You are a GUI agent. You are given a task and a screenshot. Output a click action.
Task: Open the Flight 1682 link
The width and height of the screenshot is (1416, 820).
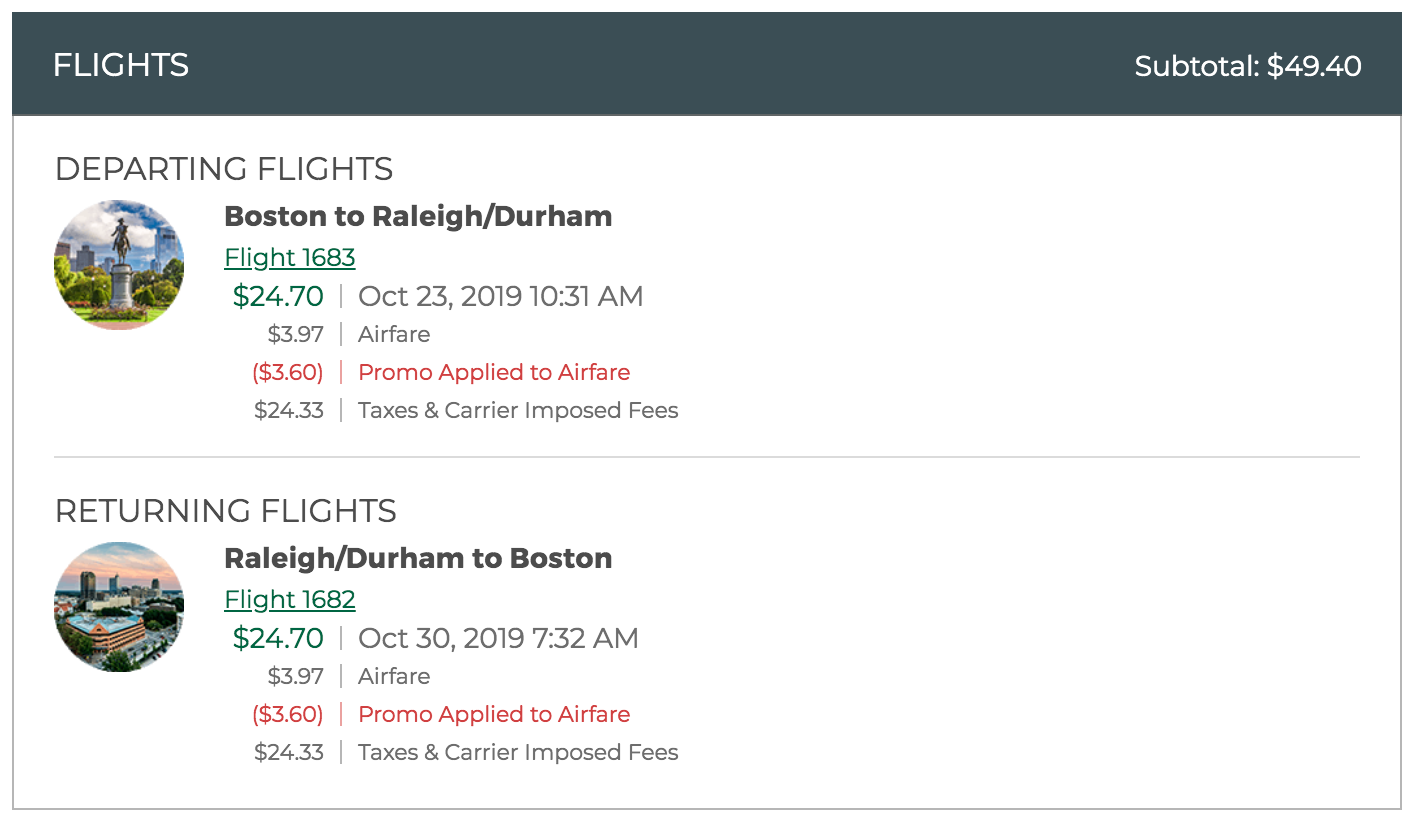click(290, 600)
